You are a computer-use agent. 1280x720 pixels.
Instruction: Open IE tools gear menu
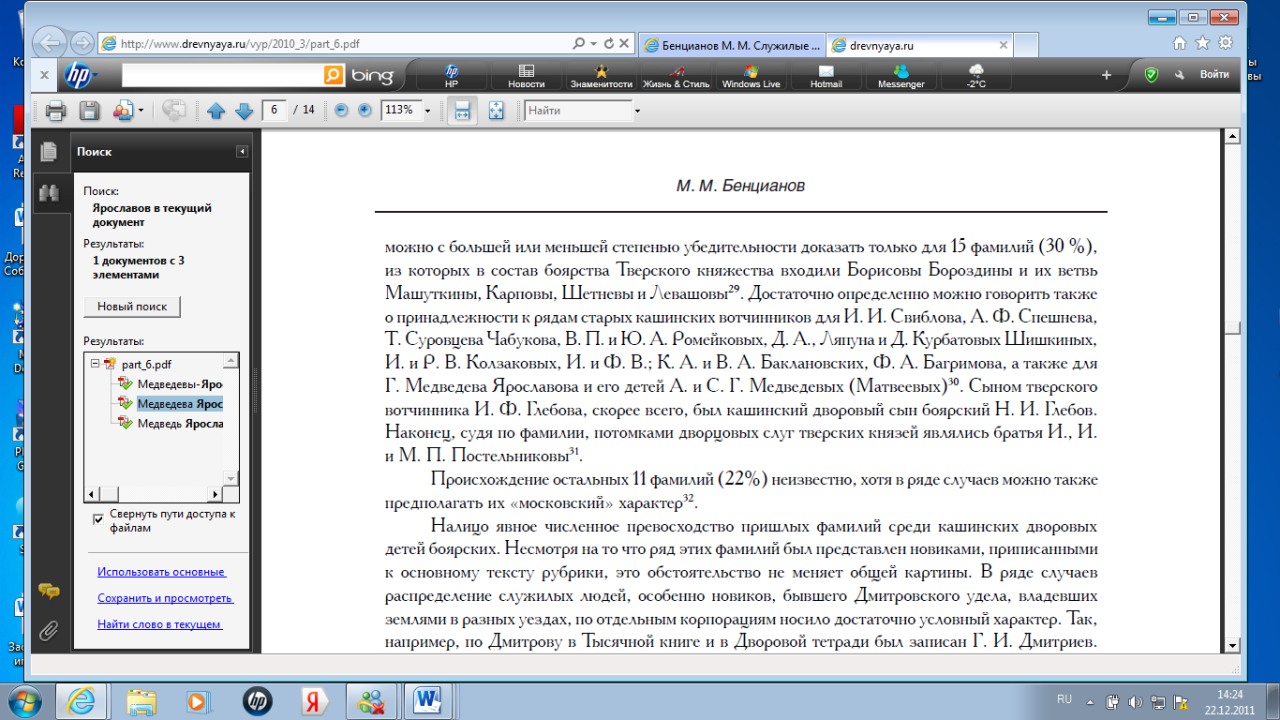pyautogui.click(x=1225, y=43)
